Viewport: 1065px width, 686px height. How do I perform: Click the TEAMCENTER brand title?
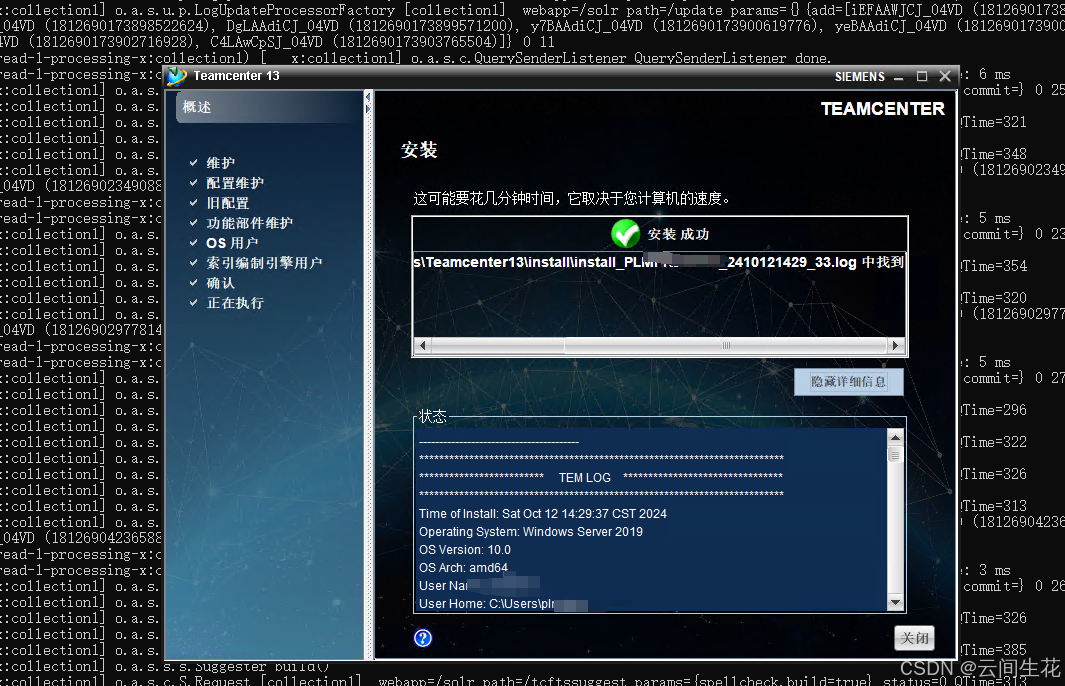[x=882, y=109]
